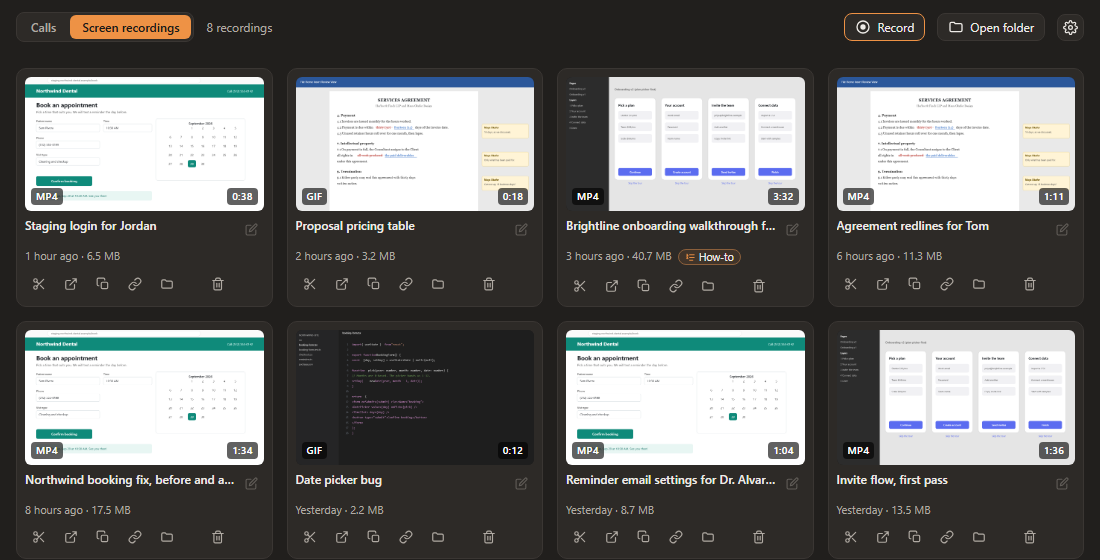Open settings via the gear icon
This screenshot has height=560, width=1100.
pyautogui.click(x=1070, y=27)
